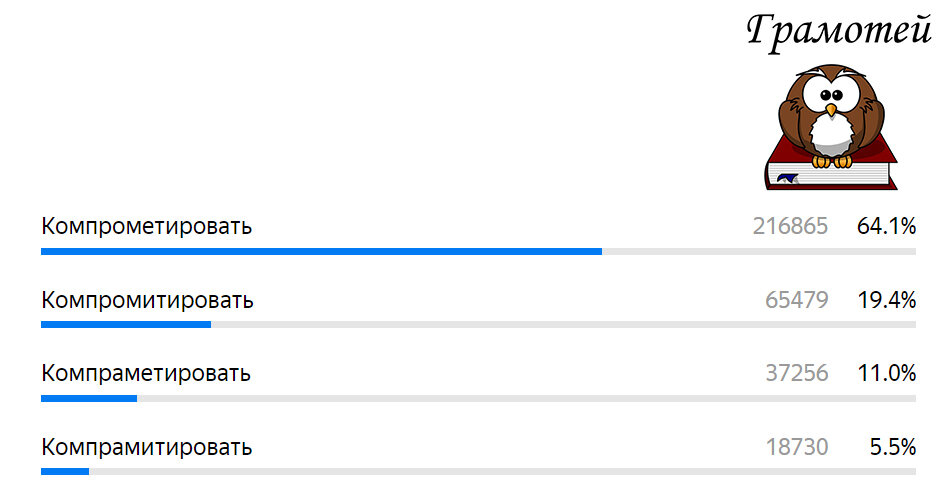
Task: Click the 5.5% progress bar
Action: (479, 472)
